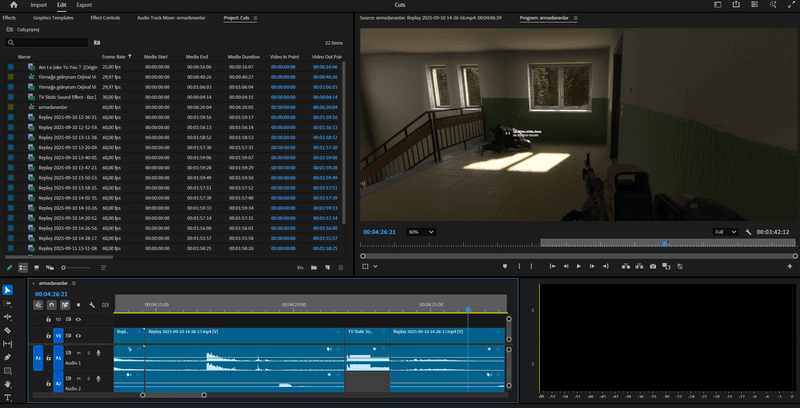Hide track V1 with eye icon

tap(78, 336)
